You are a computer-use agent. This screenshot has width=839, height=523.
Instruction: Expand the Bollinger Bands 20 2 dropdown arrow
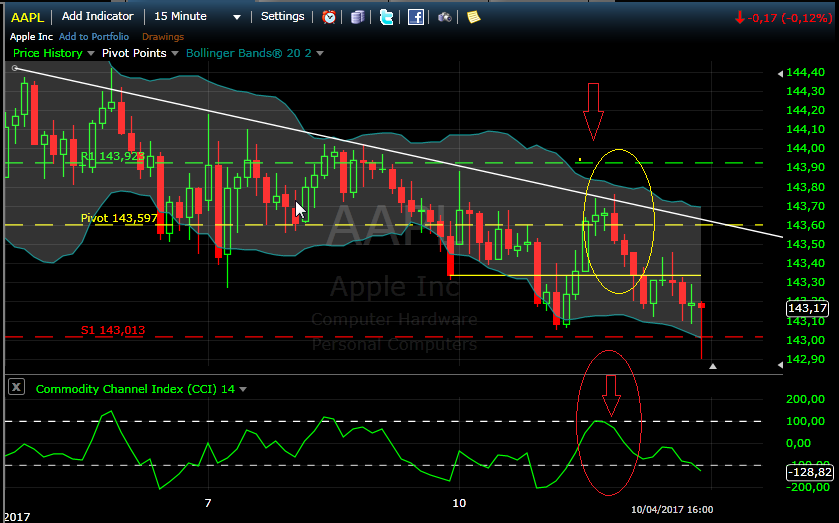click(x=320, y=54)
